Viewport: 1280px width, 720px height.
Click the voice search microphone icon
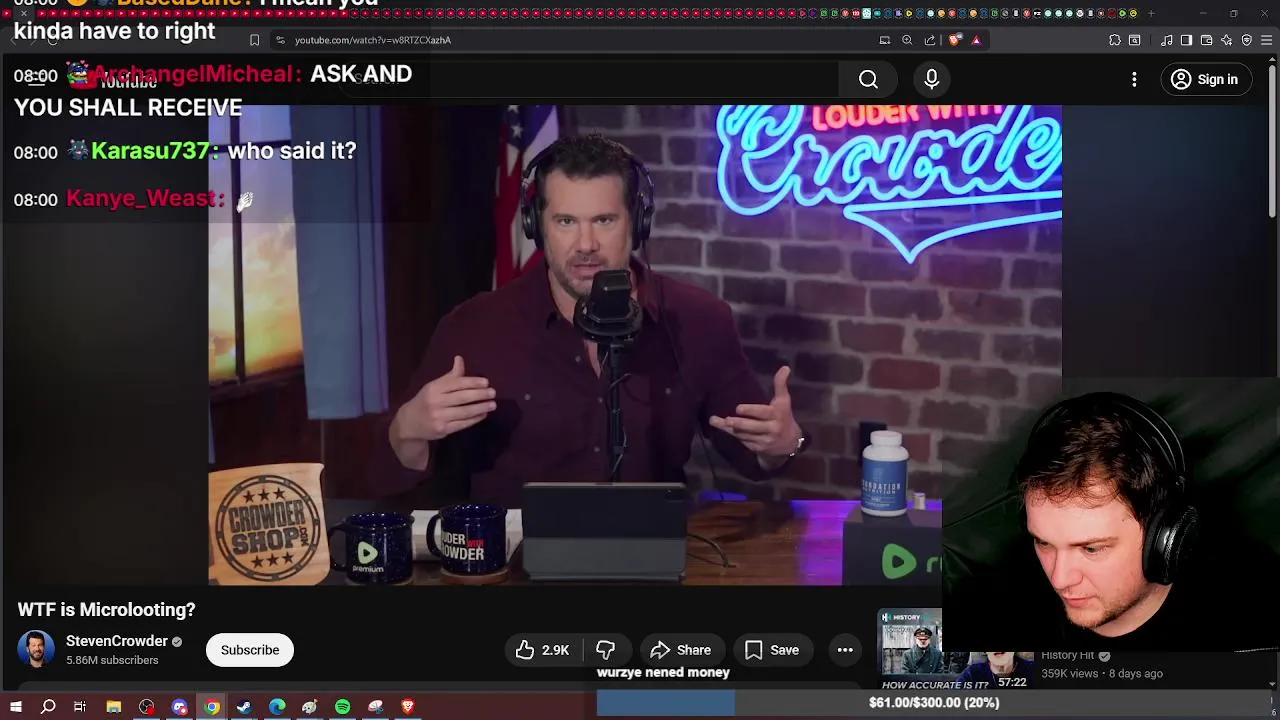[931, 80]
